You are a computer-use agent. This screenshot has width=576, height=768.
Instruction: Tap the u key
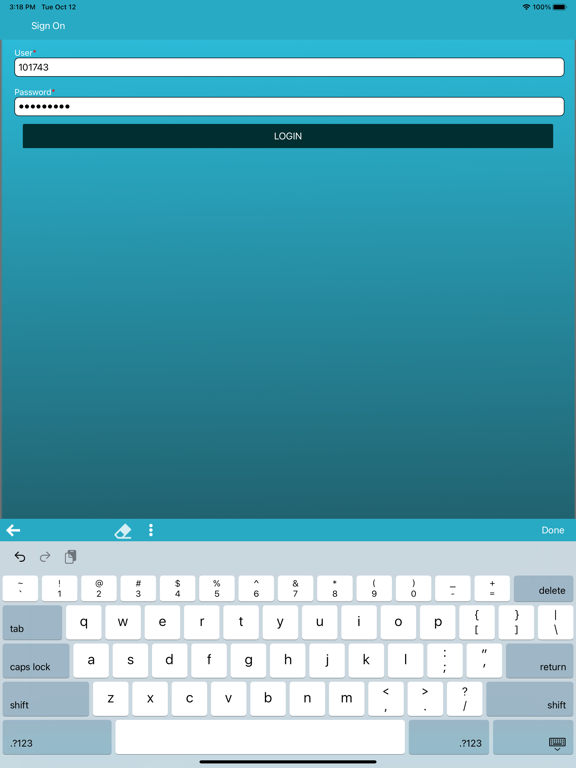coord(319,623)
